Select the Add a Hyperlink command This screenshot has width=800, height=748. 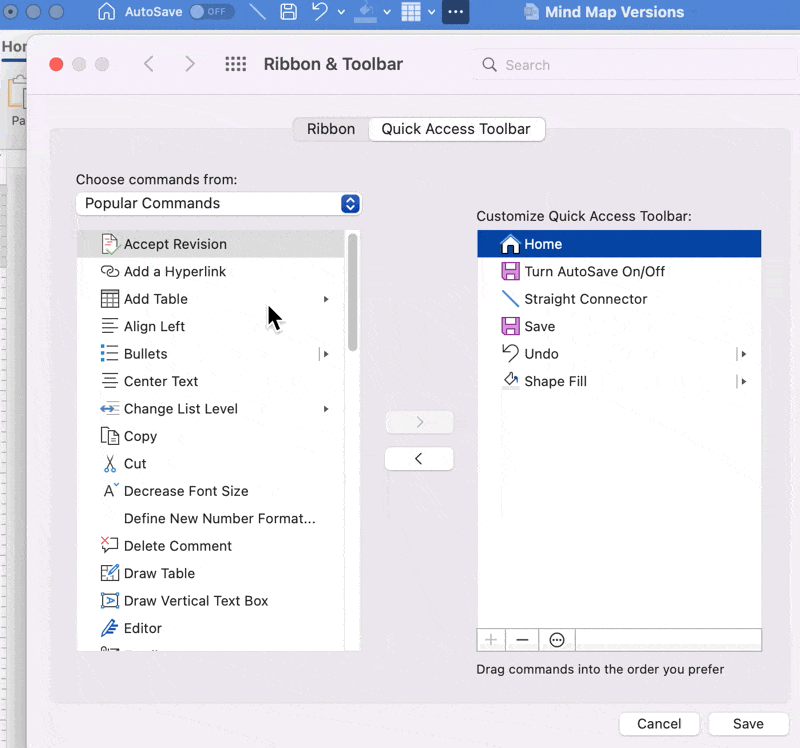(211, 271)
